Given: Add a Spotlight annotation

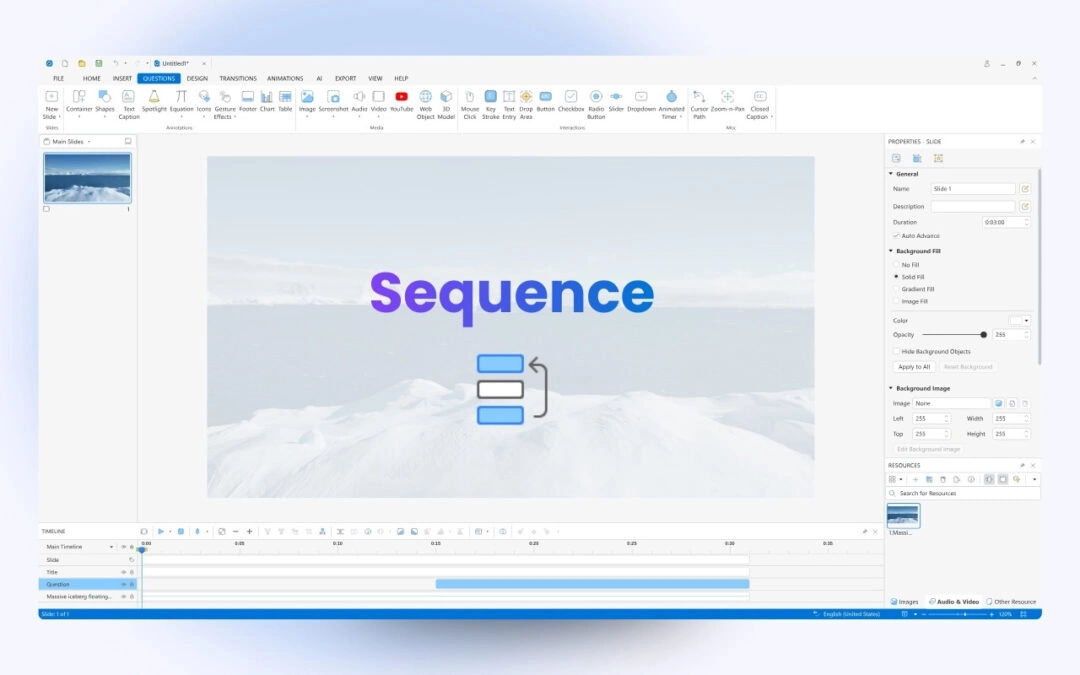Looking at the screenshot, I should pos(154,101).
